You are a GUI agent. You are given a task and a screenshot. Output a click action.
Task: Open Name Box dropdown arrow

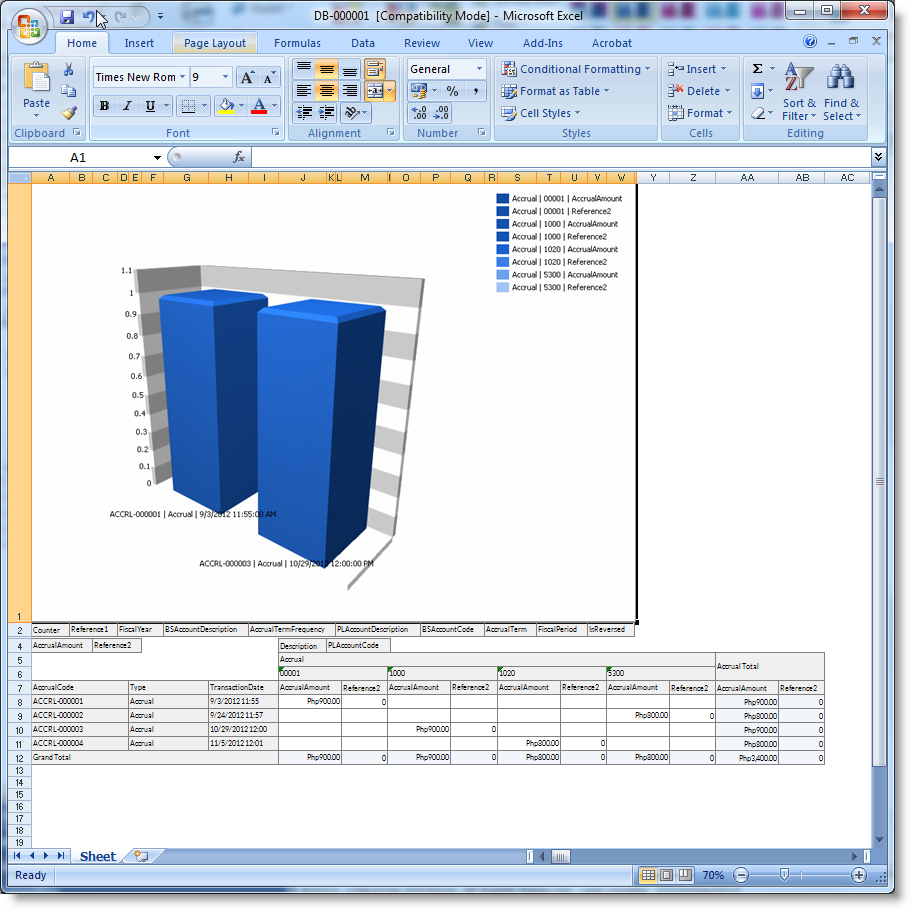pyautogui.click(x=157, y=157)
